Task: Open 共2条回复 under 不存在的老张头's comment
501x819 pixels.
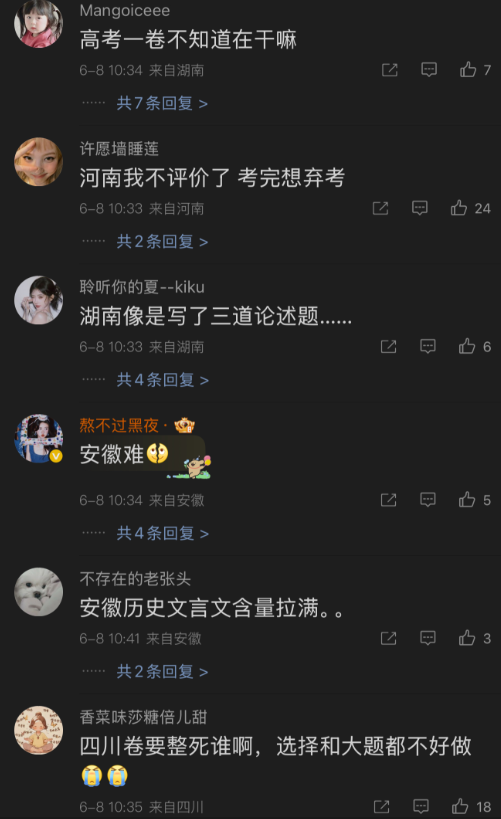Action: 162,671
